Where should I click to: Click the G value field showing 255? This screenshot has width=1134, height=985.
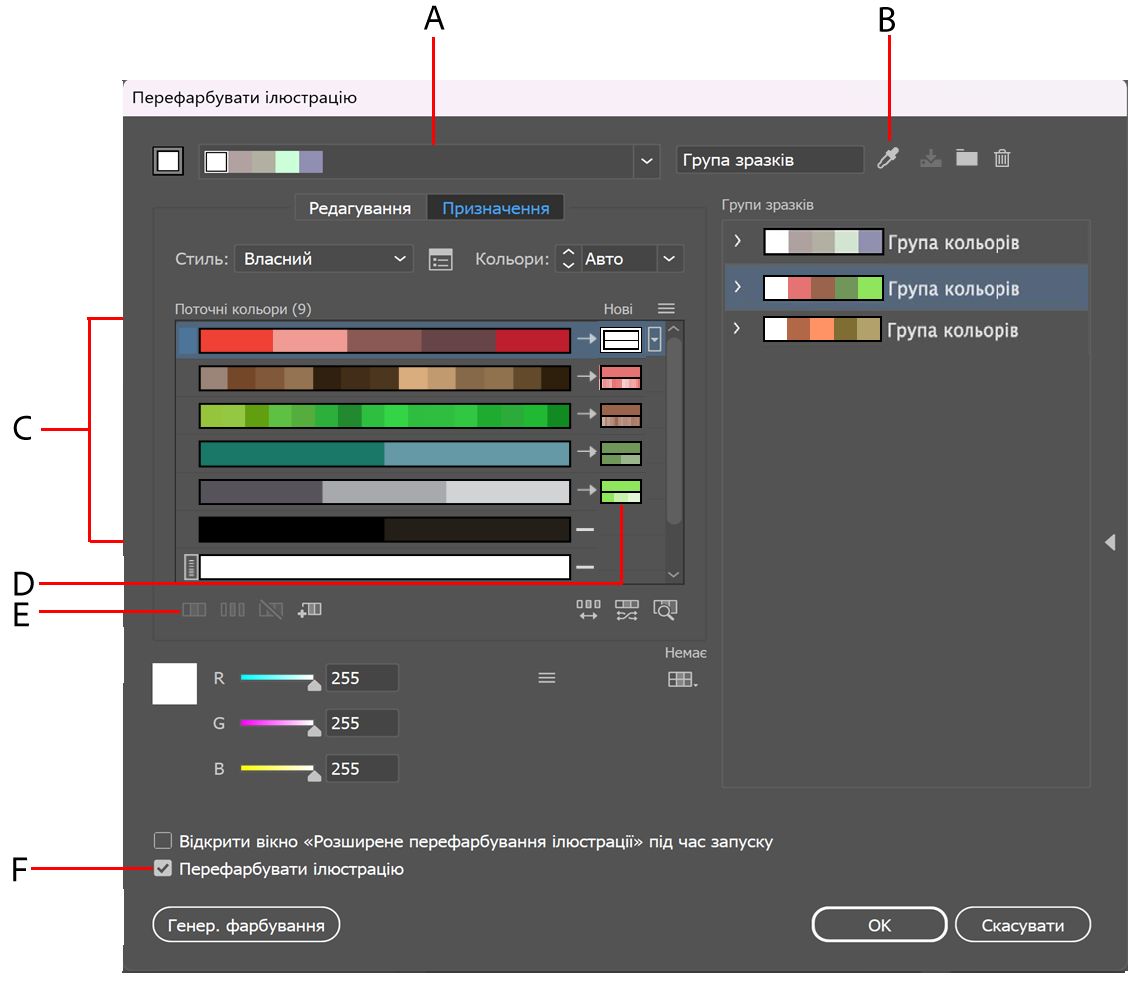point(361,723)
